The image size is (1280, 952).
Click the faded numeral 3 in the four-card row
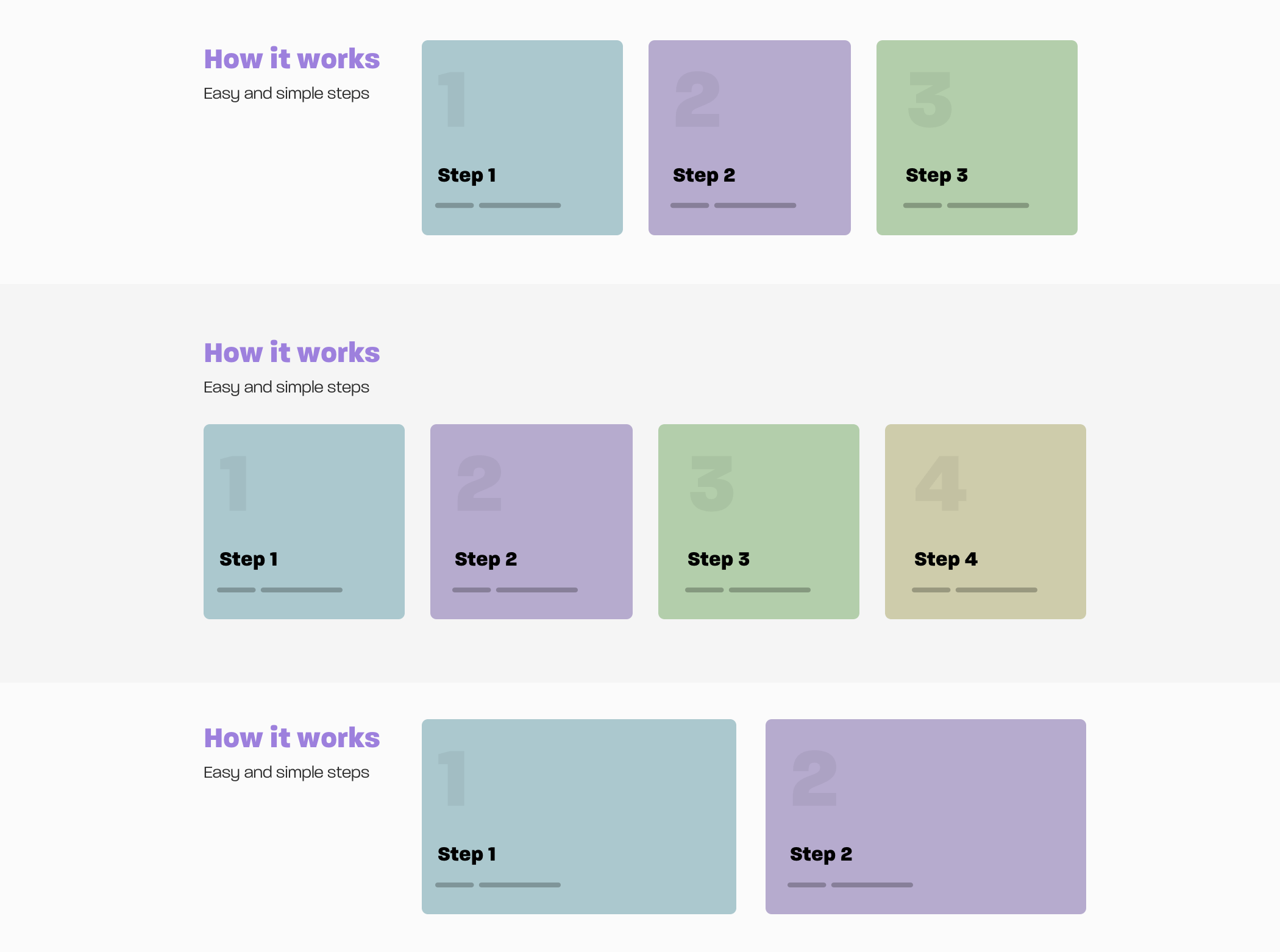pos(712,483)
